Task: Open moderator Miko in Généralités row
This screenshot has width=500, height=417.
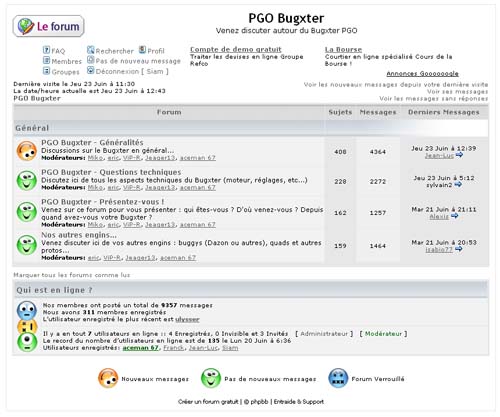Action: point(95,158)
